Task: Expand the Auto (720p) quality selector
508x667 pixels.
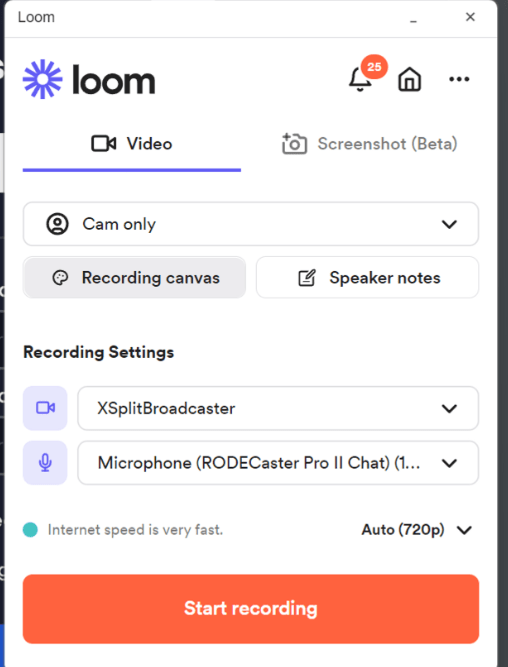Action: tap(417, 530)
